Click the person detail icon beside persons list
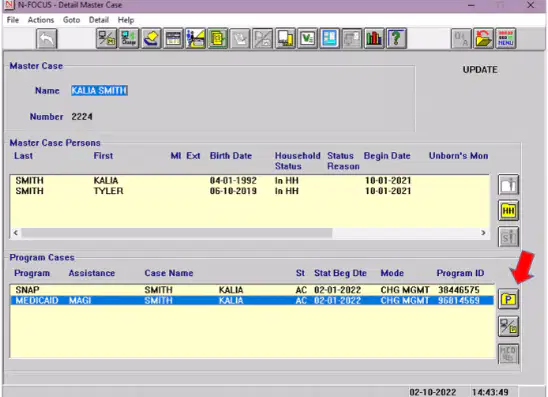 [508, 185]
